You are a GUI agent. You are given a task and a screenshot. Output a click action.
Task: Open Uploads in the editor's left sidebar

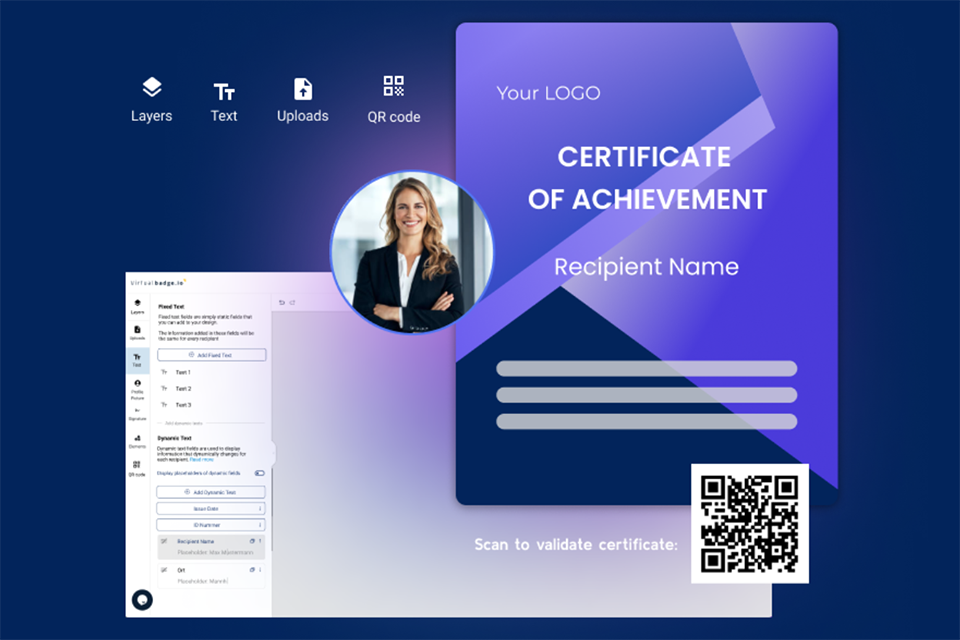pyautogui.click(x=137, y=333)
